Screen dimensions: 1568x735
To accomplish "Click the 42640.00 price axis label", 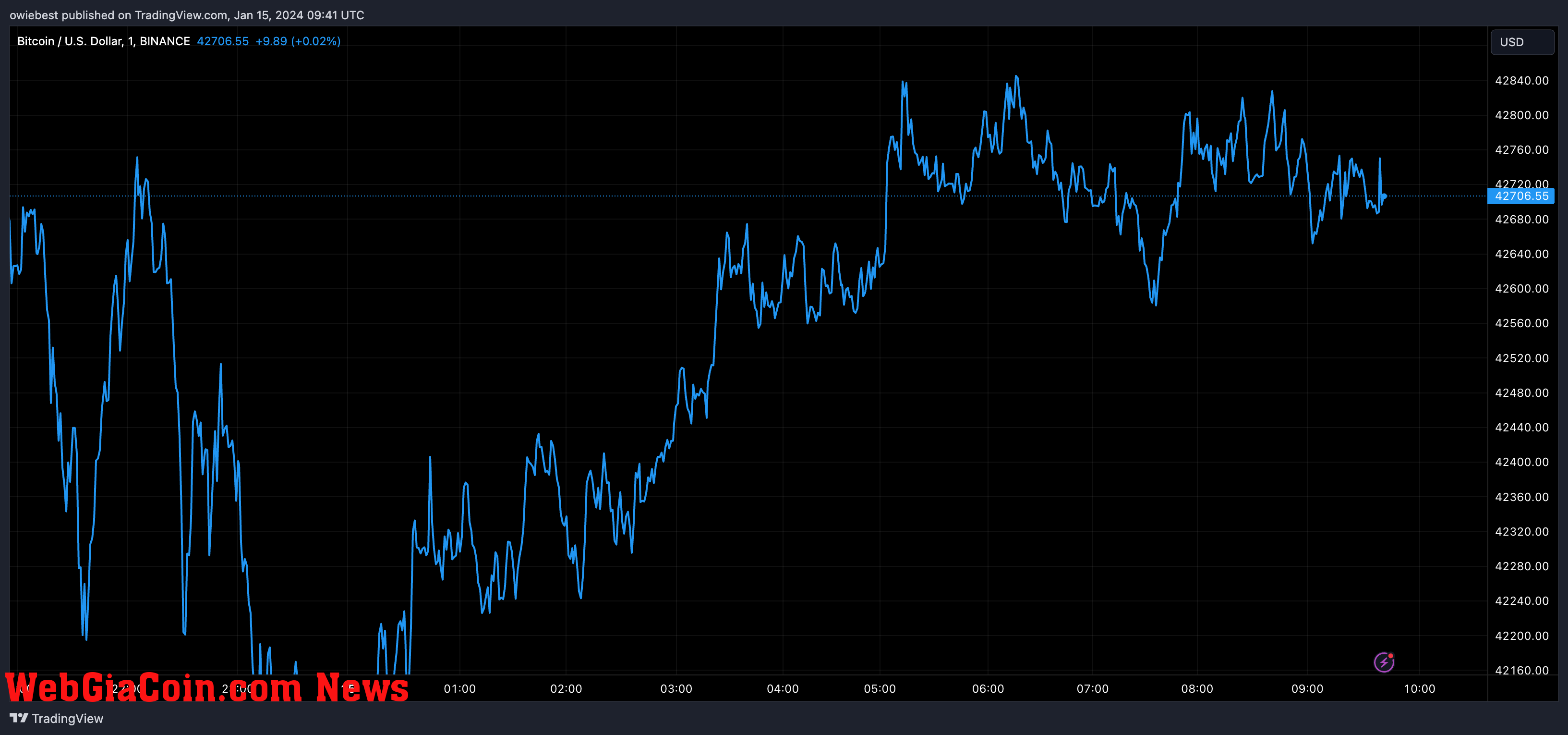I will point(1522,254).
